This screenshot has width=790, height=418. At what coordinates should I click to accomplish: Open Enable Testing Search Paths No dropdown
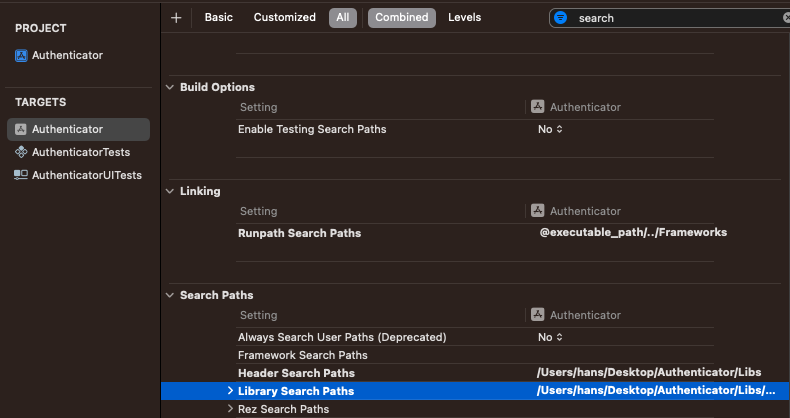550,130
